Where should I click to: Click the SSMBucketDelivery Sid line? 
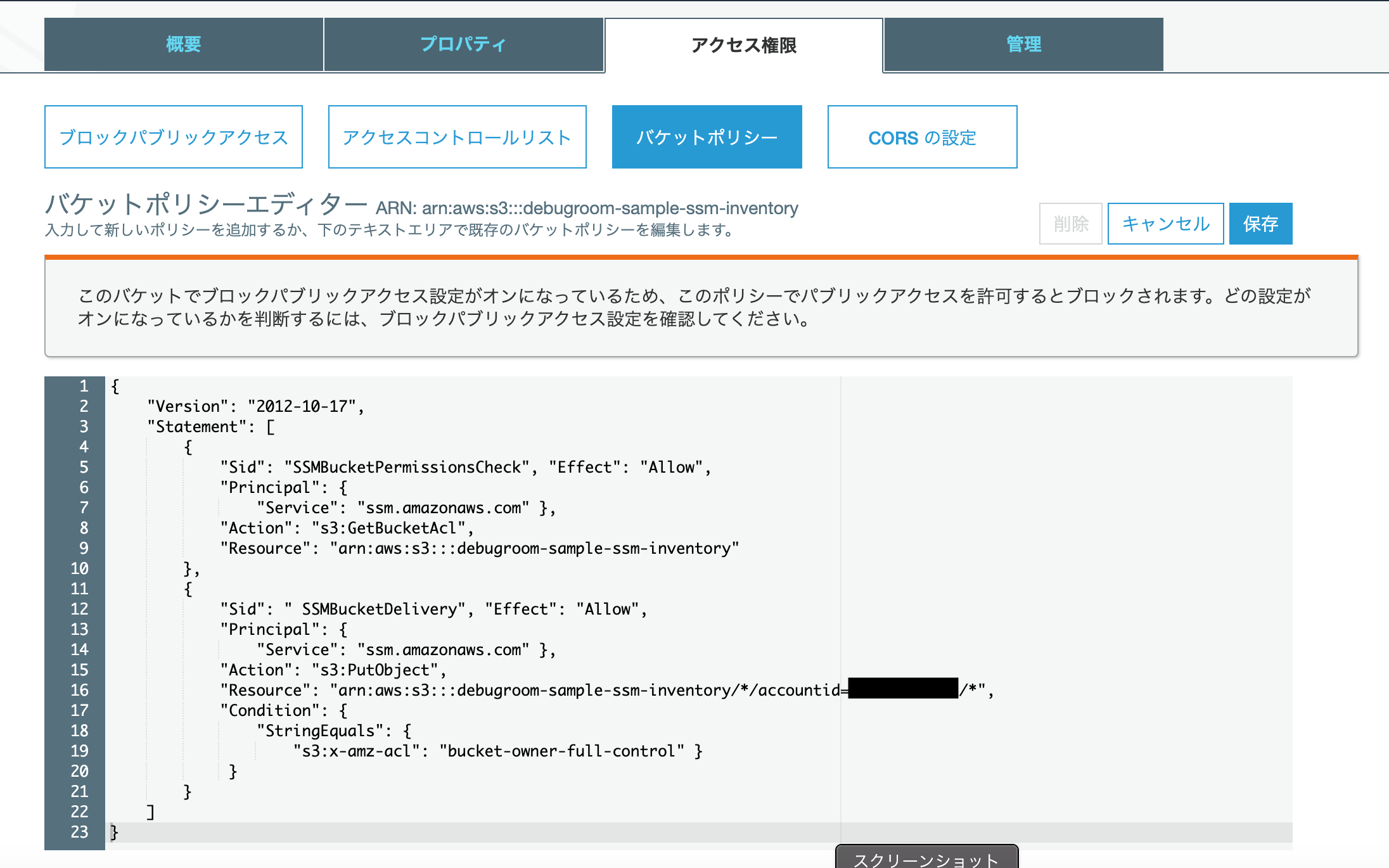click(433, 609)
